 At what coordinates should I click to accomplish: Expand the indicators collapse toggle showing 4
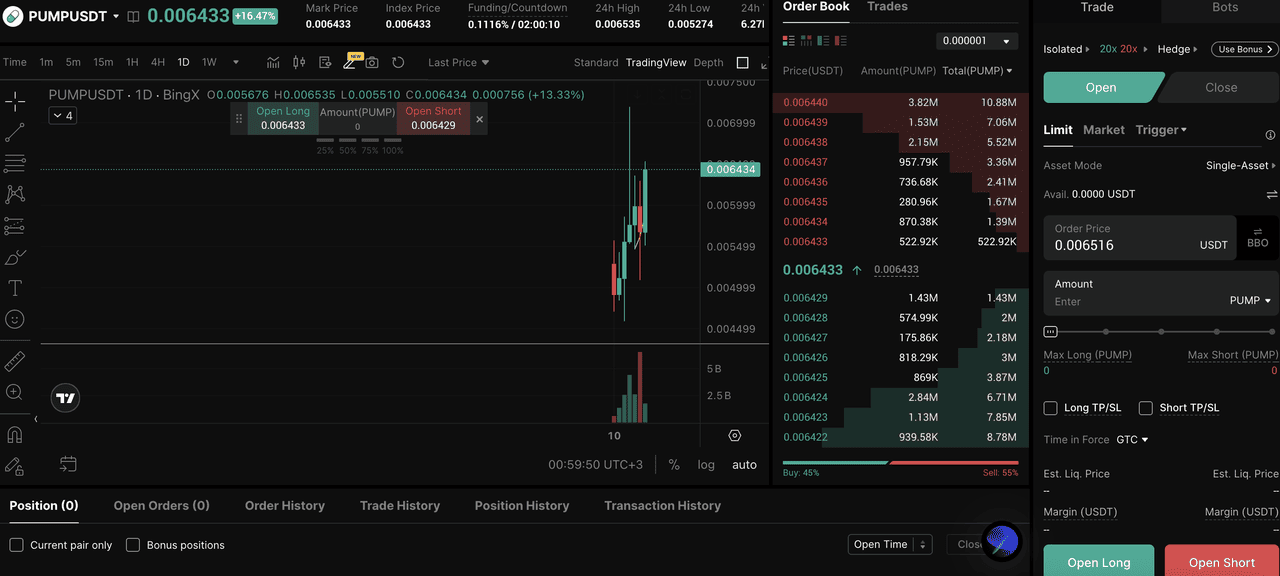[x=62, y=116]
